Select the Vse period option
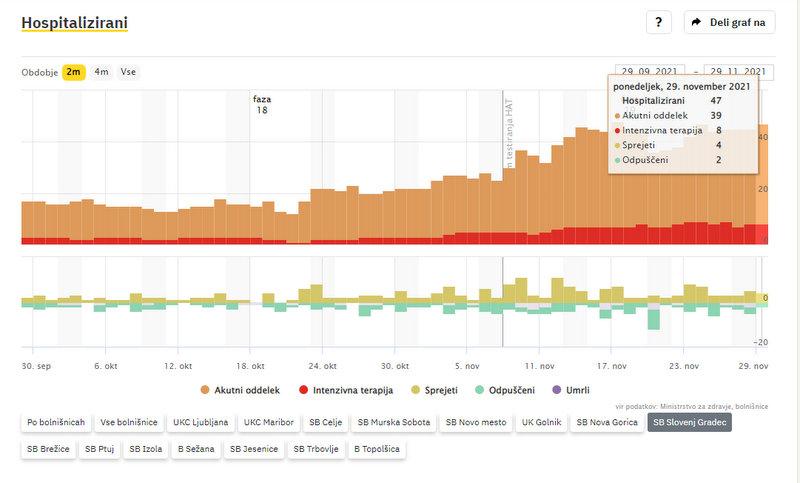This screenshot has height=483, width=800. (129, 72)
